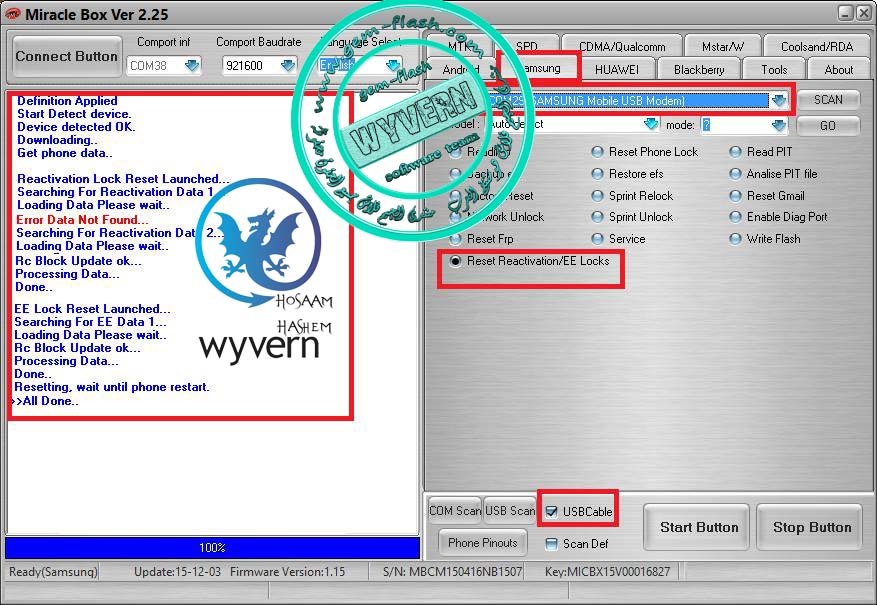This screenshot has height=605, width=877.
Task: Expand the Language Select dropdown
Action: 393,66
